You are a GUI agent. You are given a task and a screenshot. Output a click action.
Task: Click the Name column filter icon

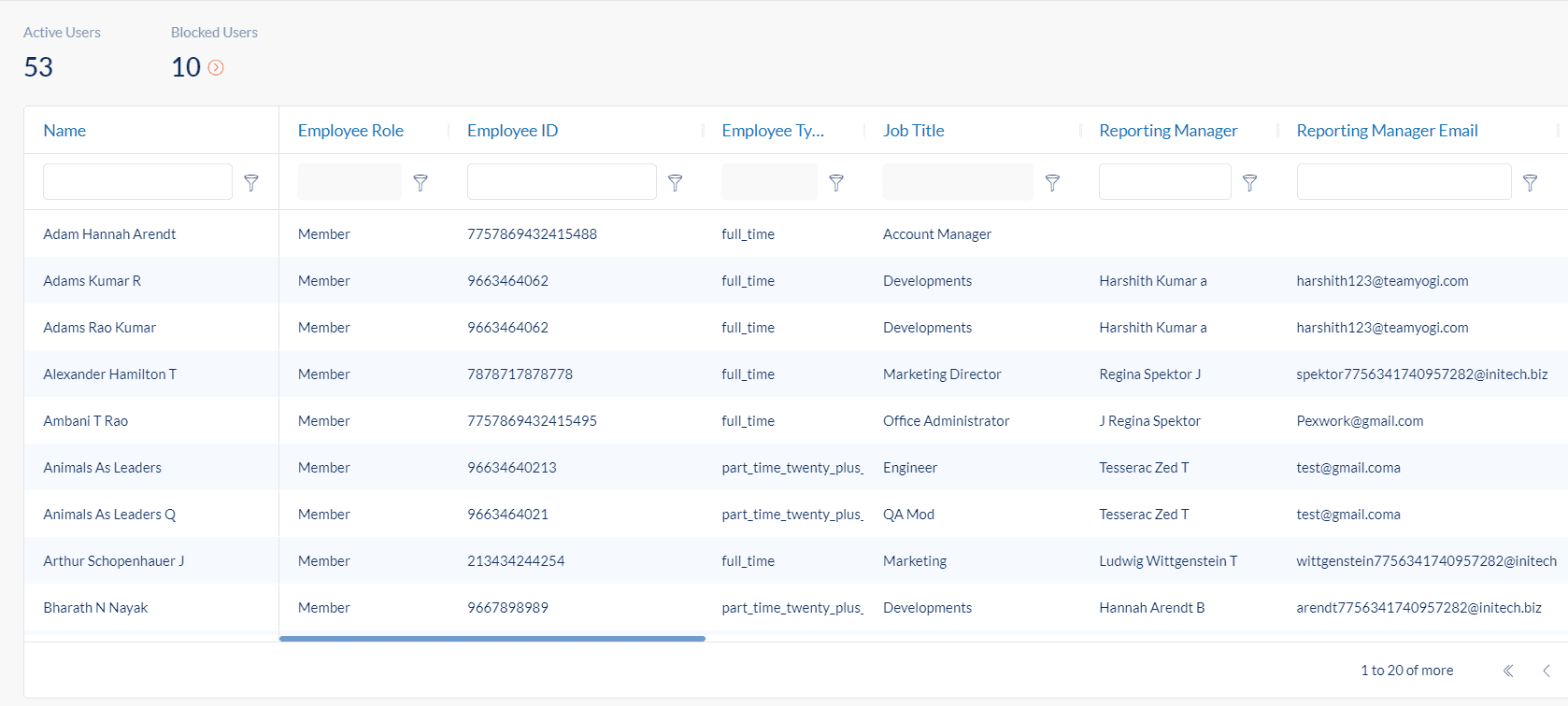point(251,183)
